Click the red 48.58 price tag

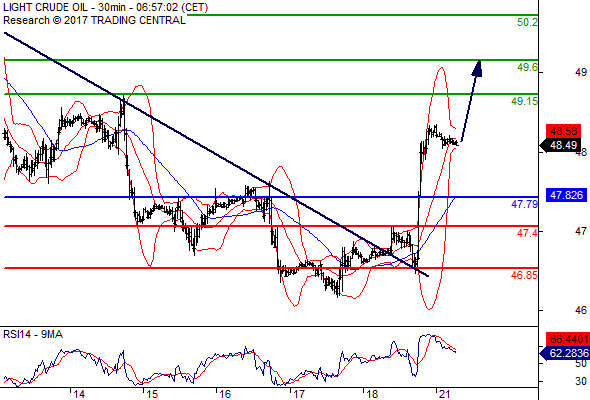click(563, 131)
